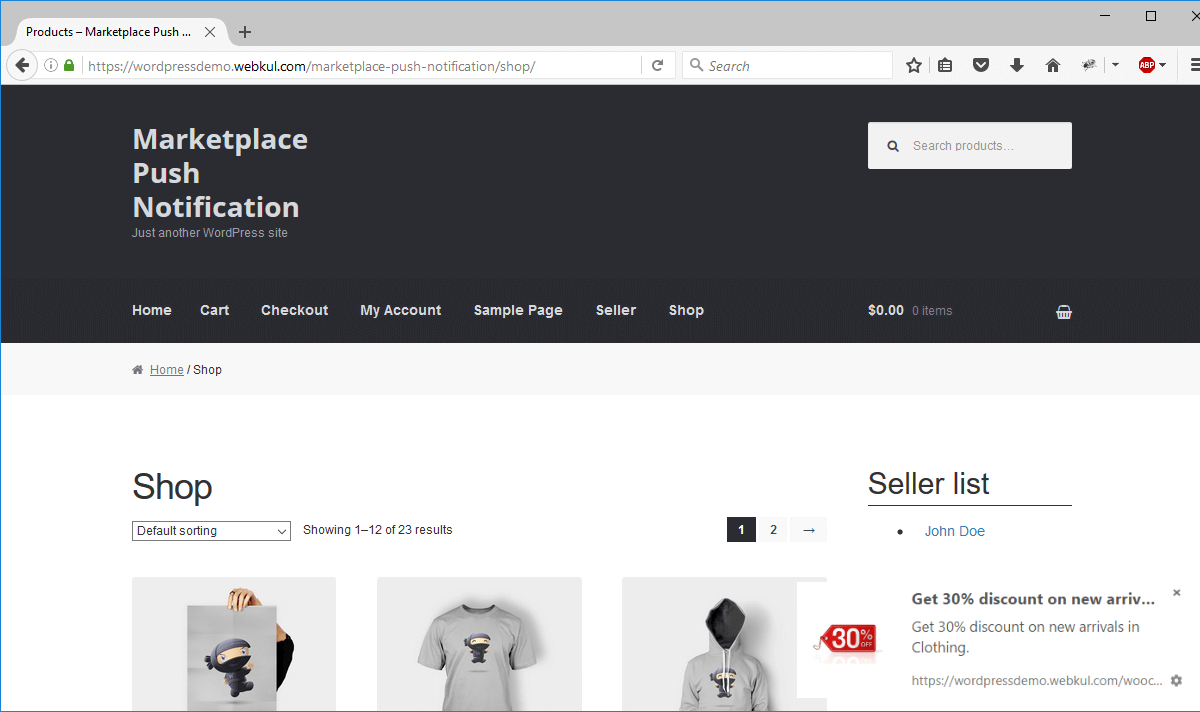Go to Firefox home page
The width and height of the screenshot is (1200, 712).
click(x=1053, y=64)
